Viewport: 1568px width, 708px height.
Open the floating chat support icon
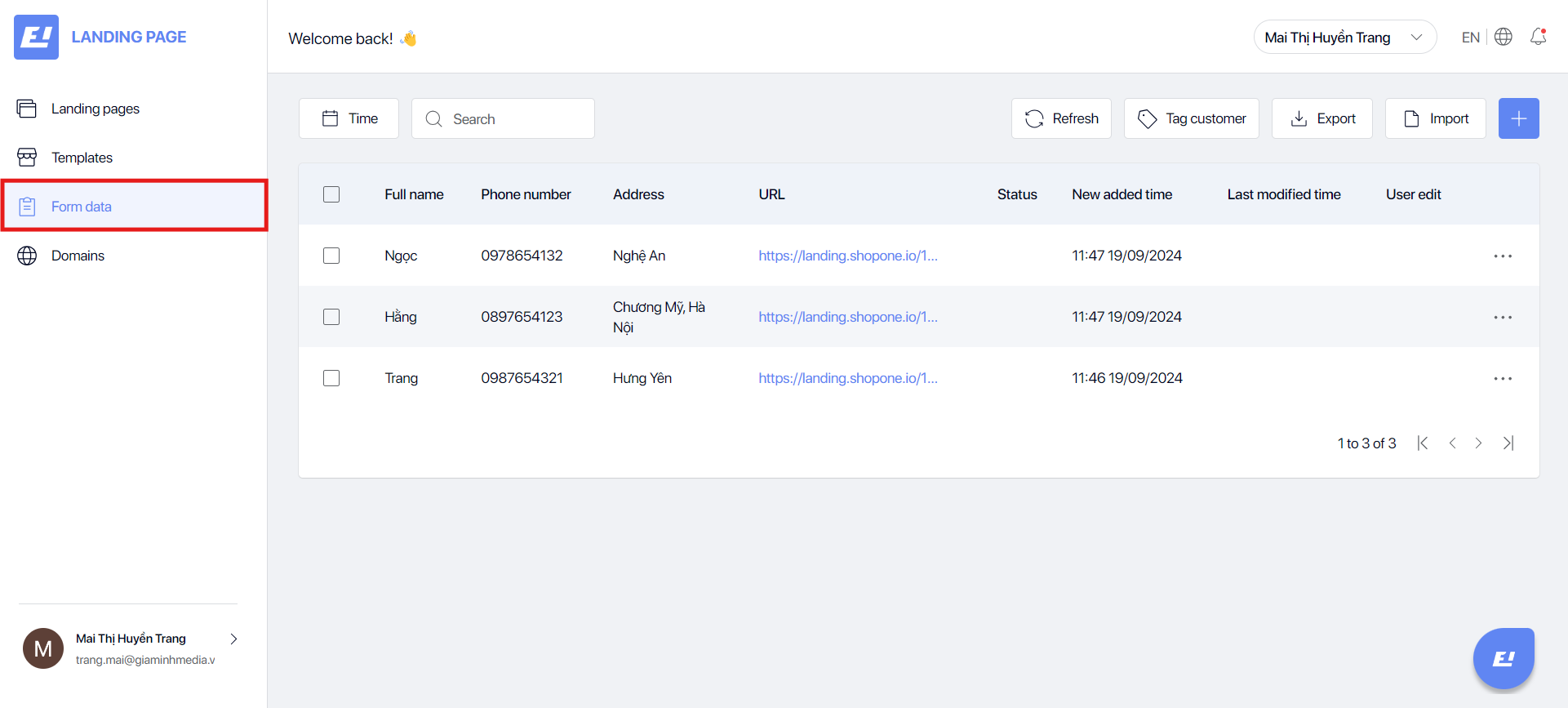[1504, 658]
